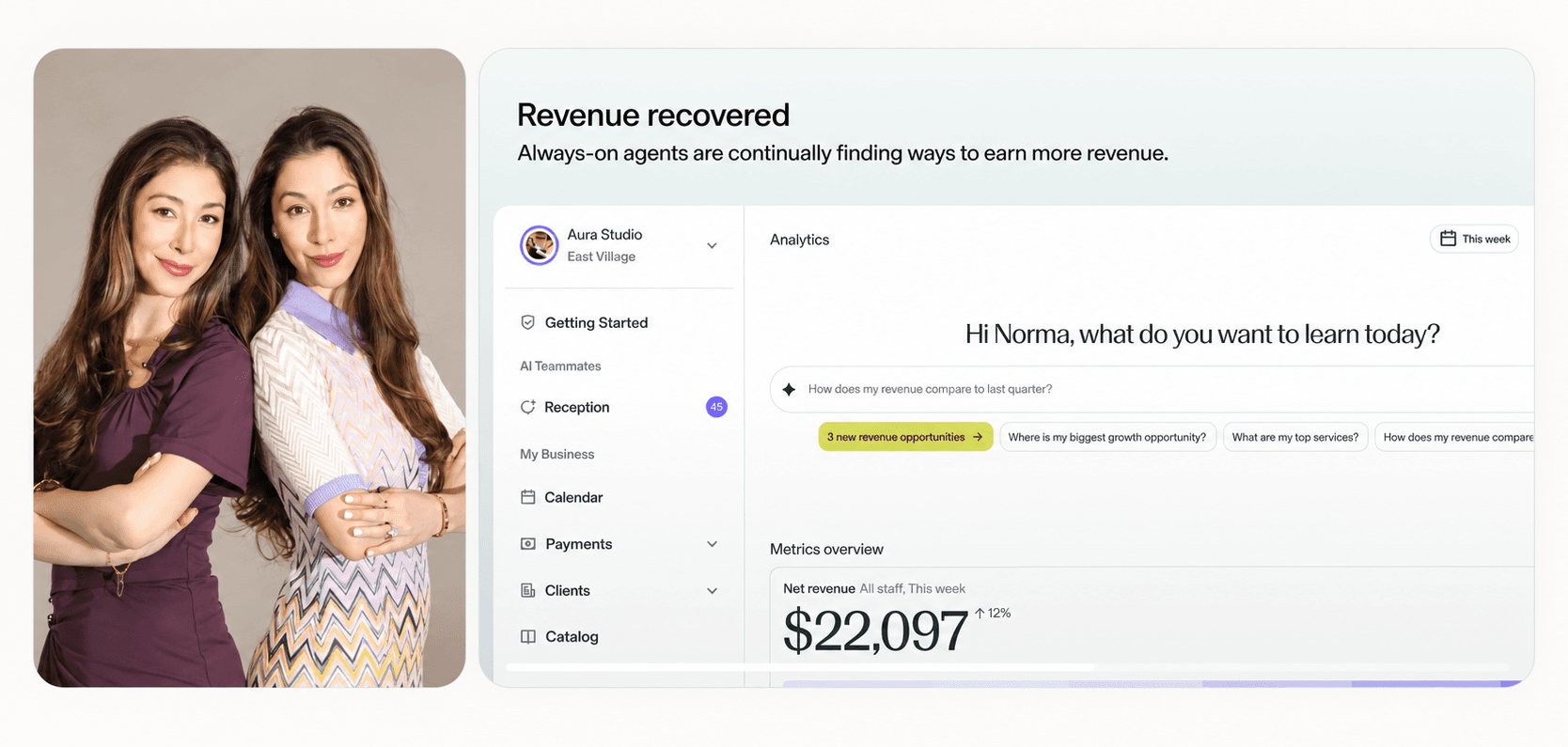Click the Revenue recovered heading
This screenshot has width=1568, height=747.
653,115
